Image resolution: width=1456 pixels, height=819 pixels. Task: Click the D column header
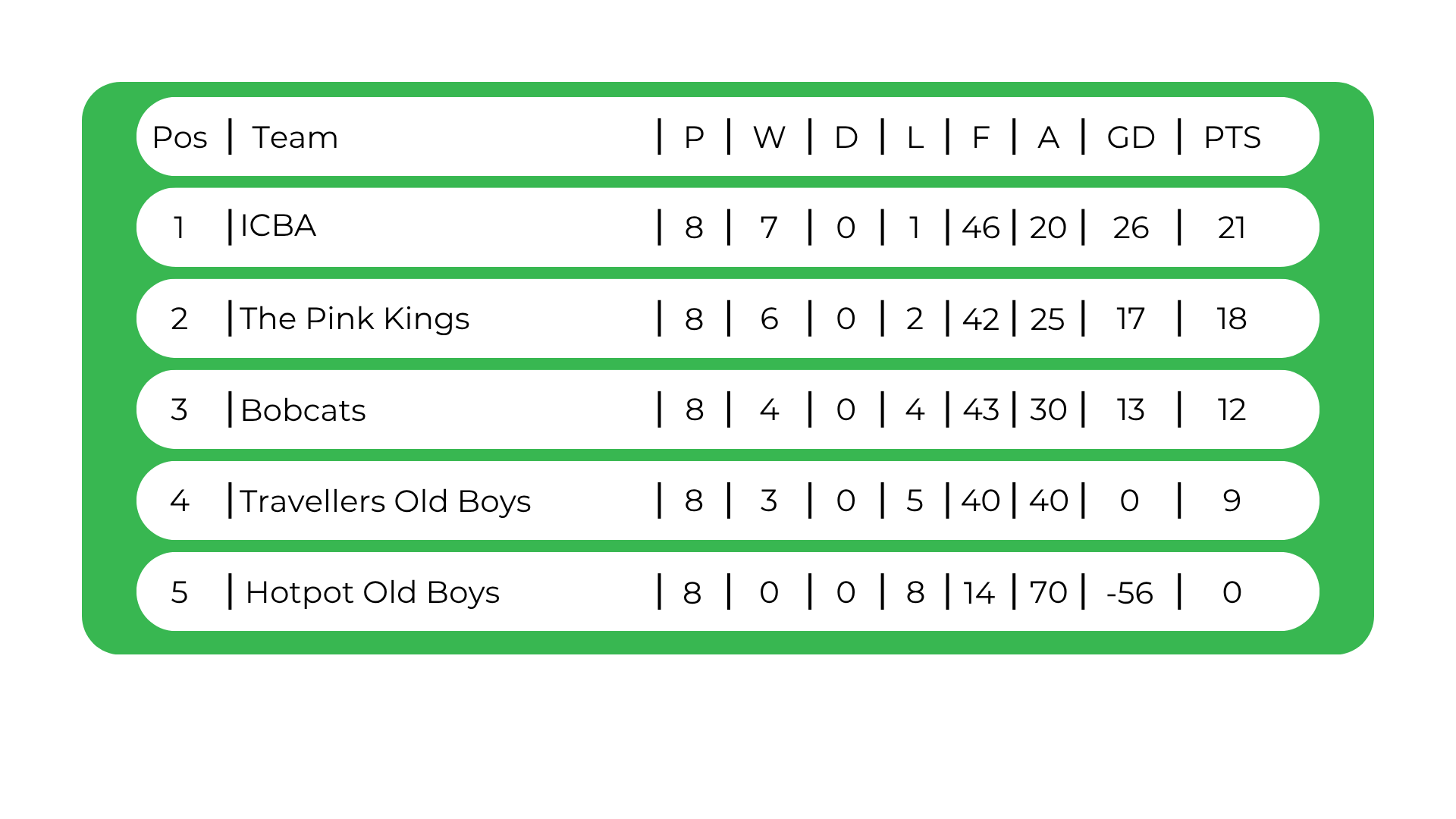coord(846,137)
